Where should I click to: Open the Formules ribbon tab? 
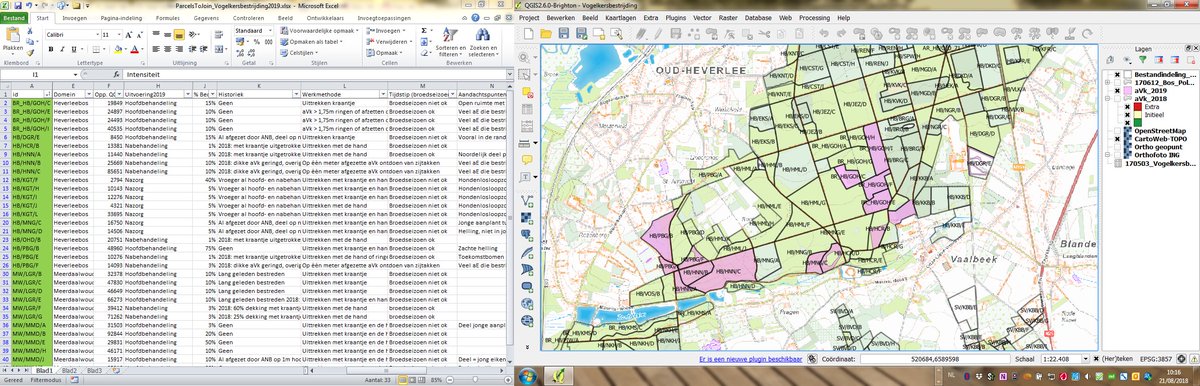pyautogui.click(x=168, y=18)
